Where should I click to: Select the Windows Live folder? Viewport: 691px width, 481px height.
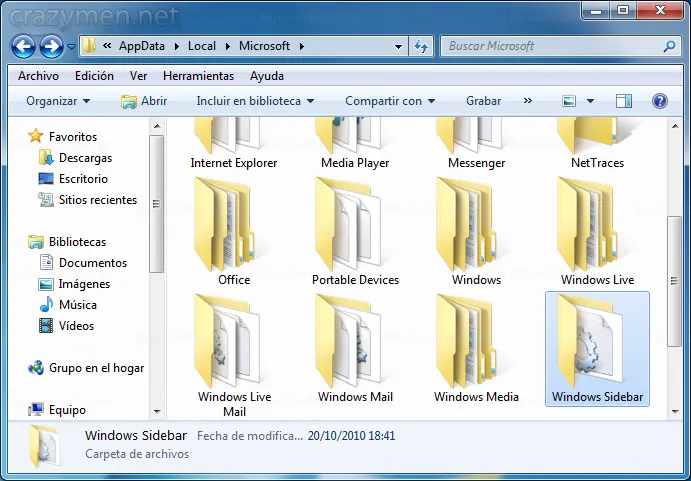[598, 231]
